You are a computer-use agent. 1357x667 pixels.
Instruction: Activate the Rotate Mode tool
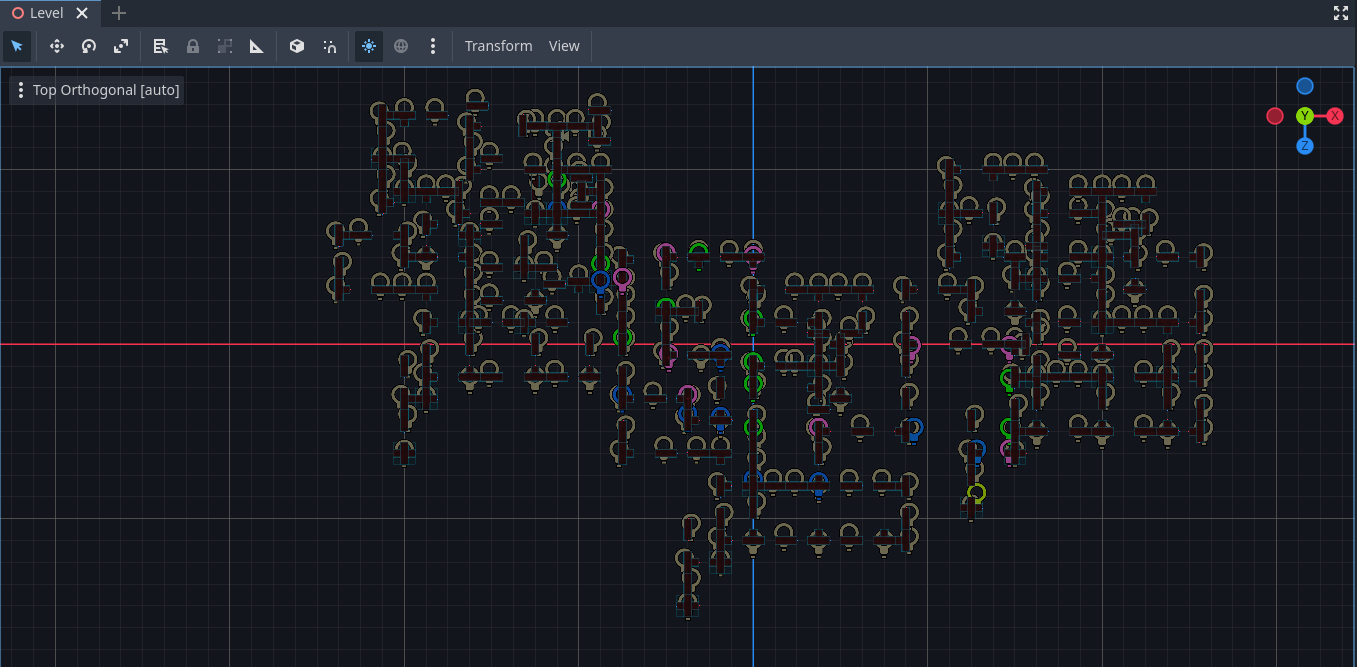click(89, 46)
